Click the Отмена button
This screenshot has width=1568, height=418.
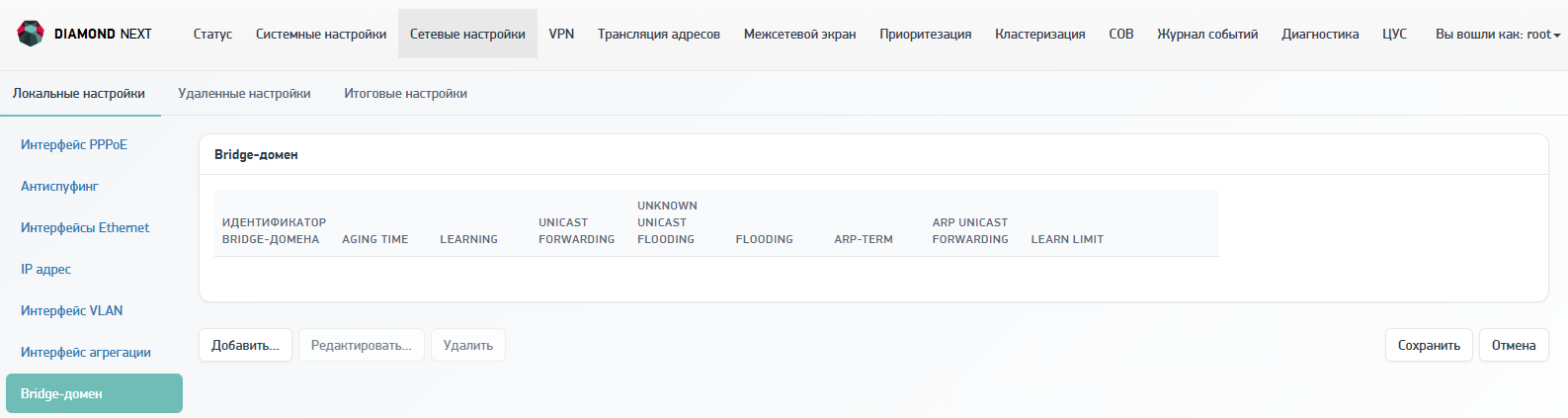point(1514,345)
